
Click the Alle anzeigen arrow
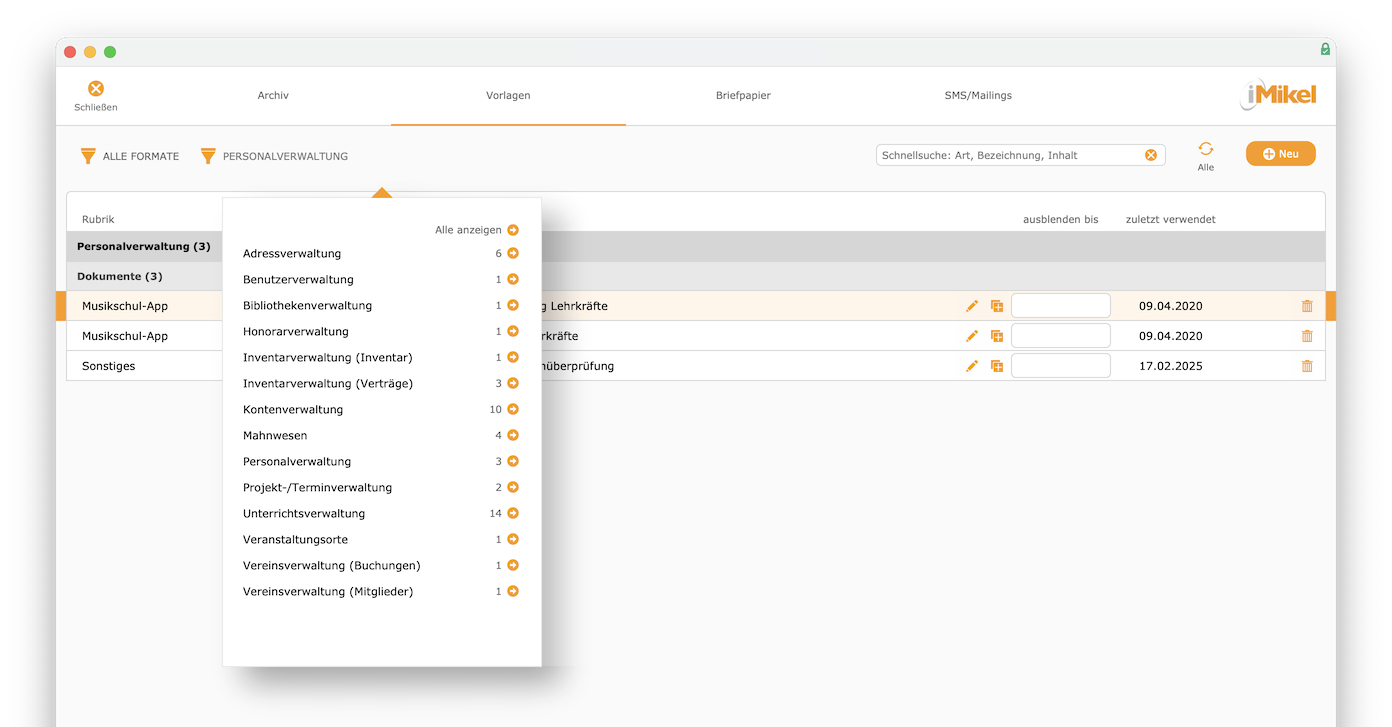[x=513, y=230]
